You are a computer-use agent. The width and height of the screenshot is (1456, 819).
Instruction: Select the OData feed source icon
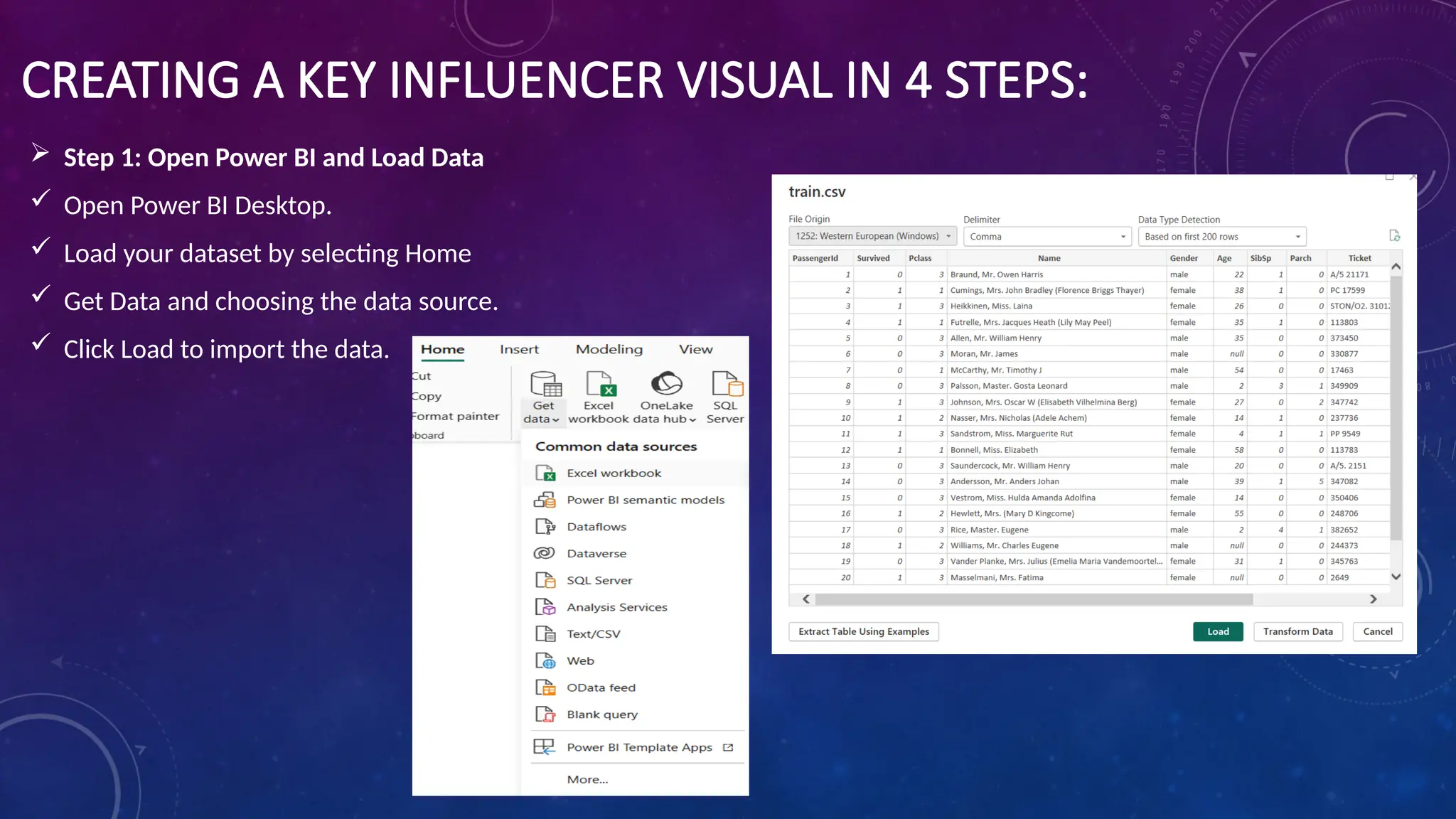pyautogui.click(x=545, y=688)
